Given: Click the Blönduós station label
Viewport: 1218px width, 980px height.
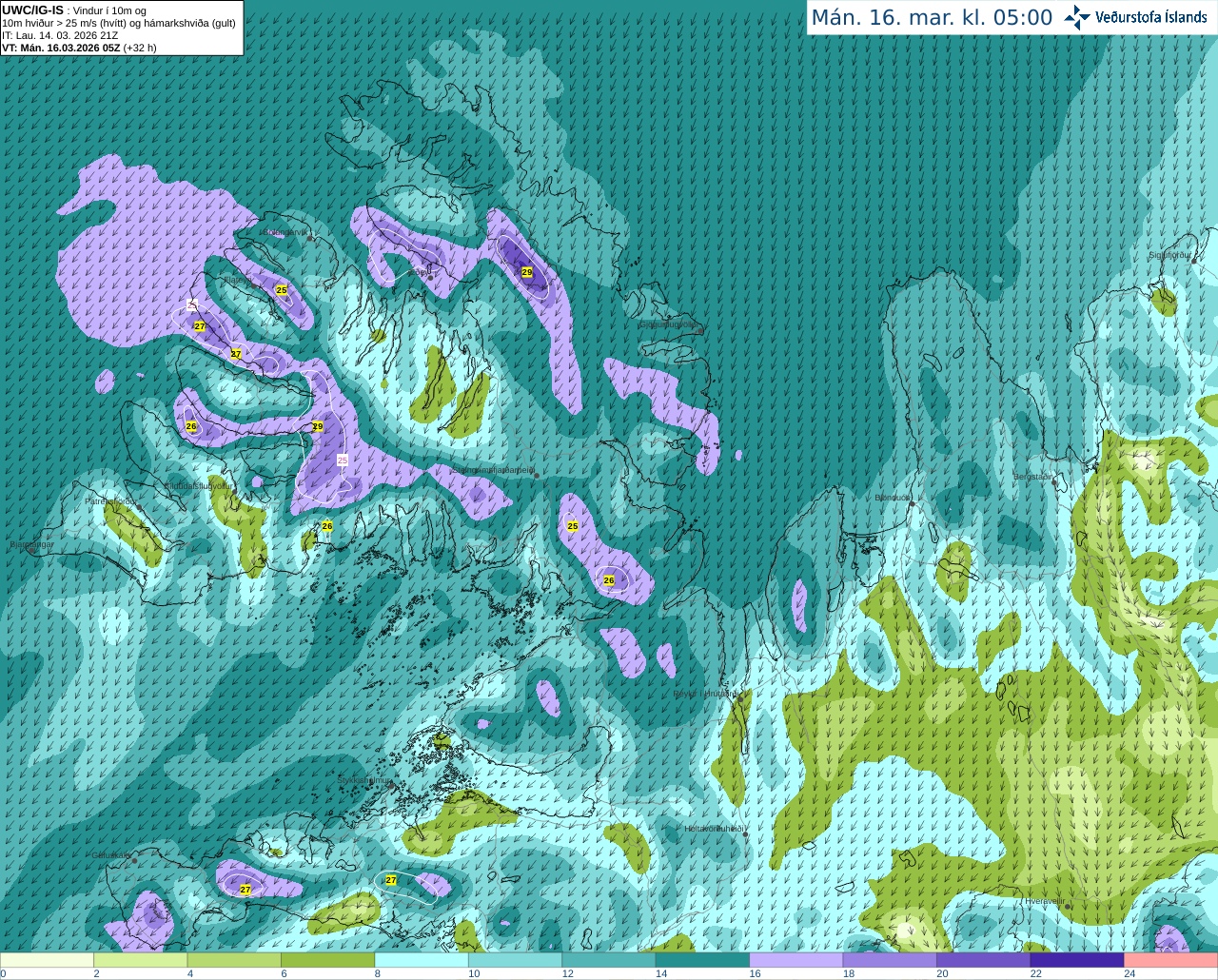Looking at the screenshot, I should tap(893, 498).
